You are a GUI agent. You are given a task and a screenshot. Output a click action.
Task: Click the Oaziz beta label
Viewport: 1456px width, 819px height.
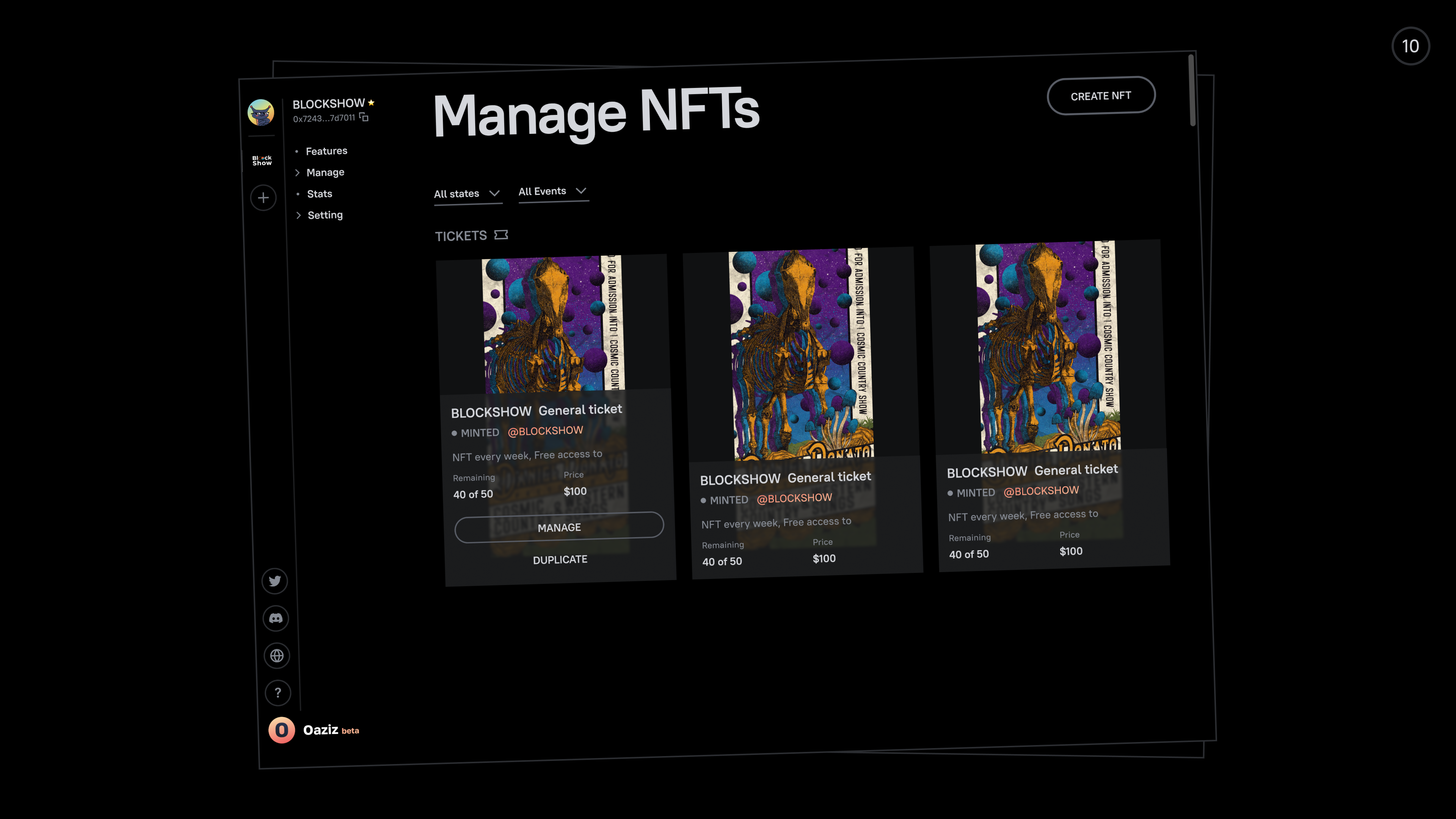click(331, 730)
